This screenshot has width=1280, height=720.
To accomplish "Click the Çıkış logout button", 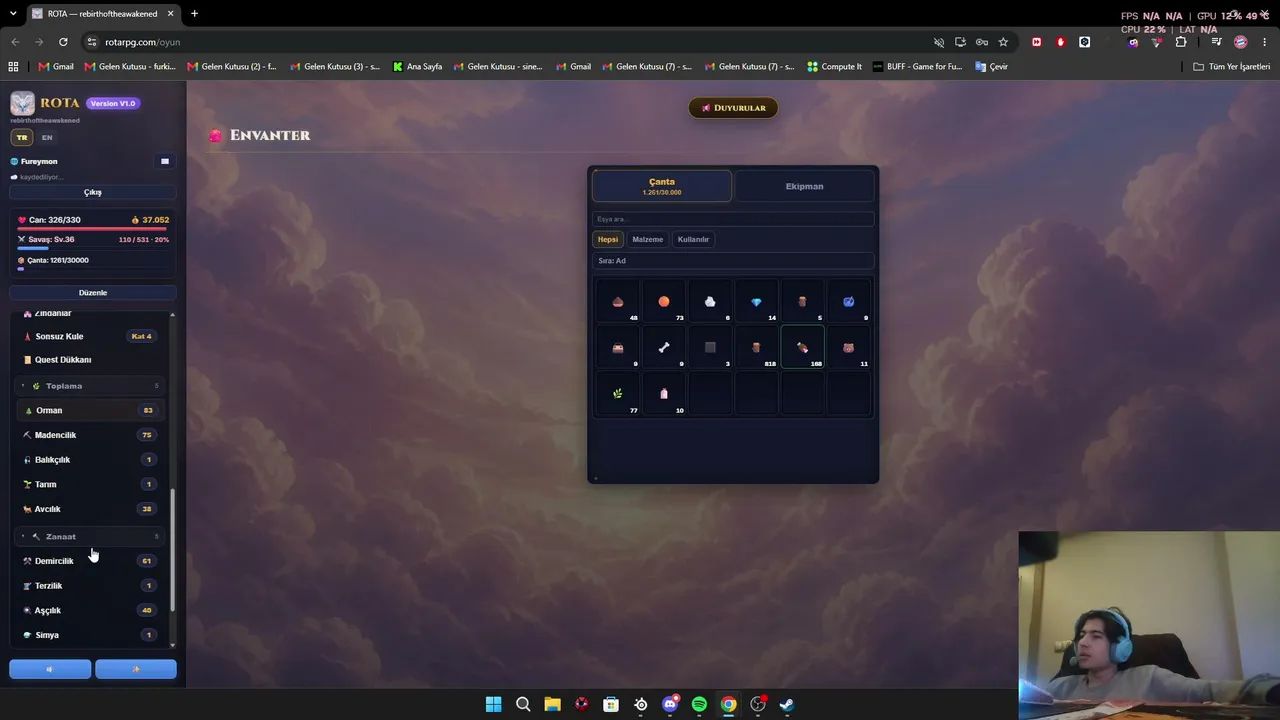I will click(x=93, y=192).
